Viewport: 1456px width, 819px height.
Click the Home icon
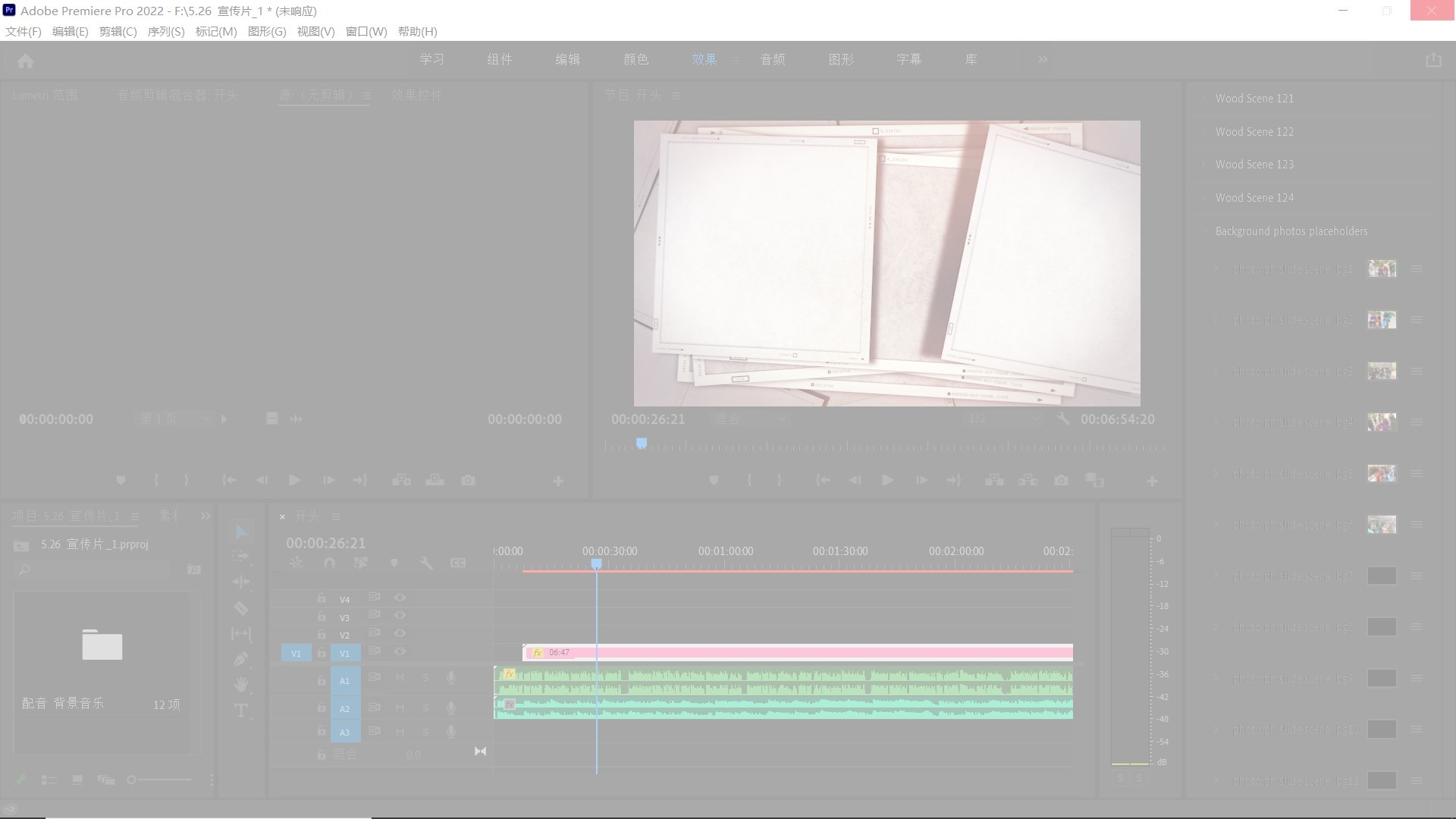25,61
